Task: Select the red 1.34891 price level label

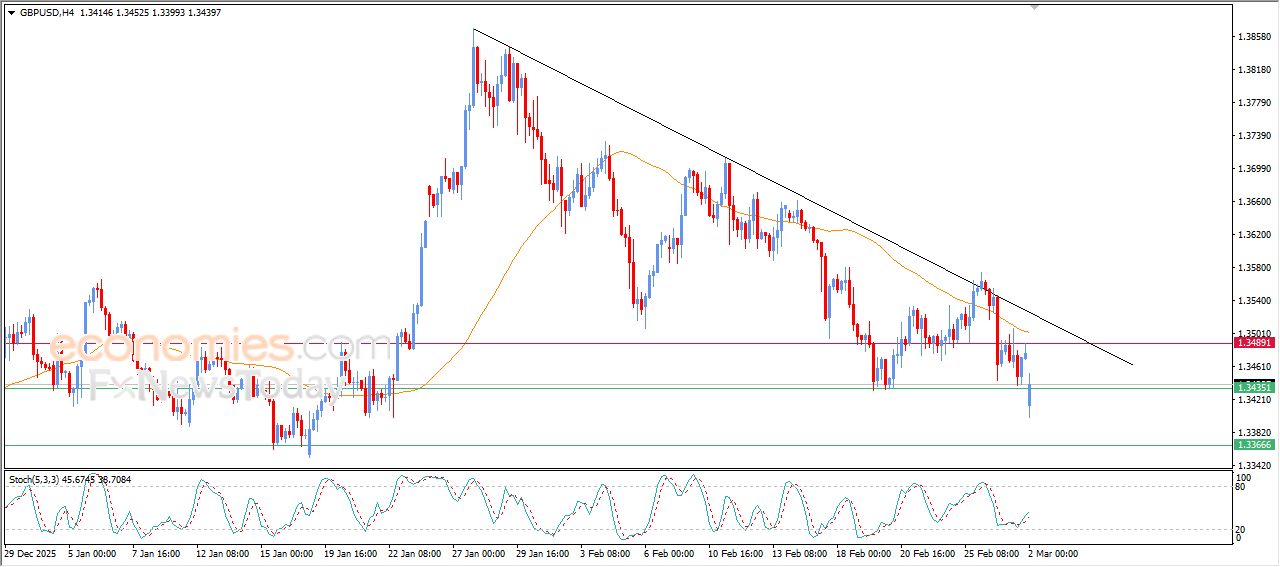Action: coord(1253,343)
